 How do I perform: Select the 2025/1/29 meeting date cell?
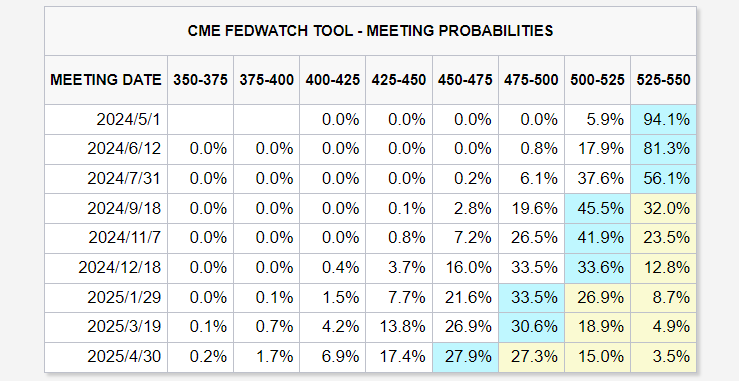106,298
